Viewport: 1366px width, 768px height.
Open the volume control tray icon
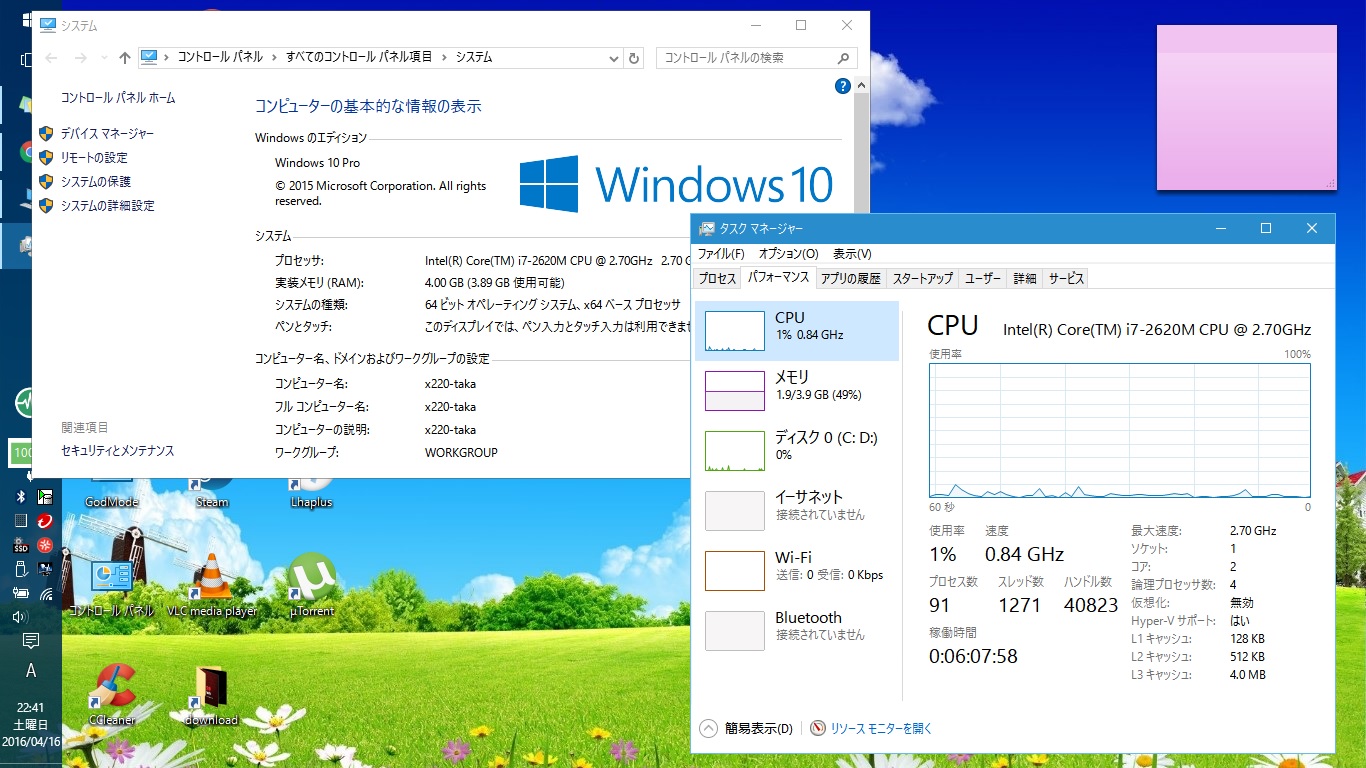pos(20,617)
